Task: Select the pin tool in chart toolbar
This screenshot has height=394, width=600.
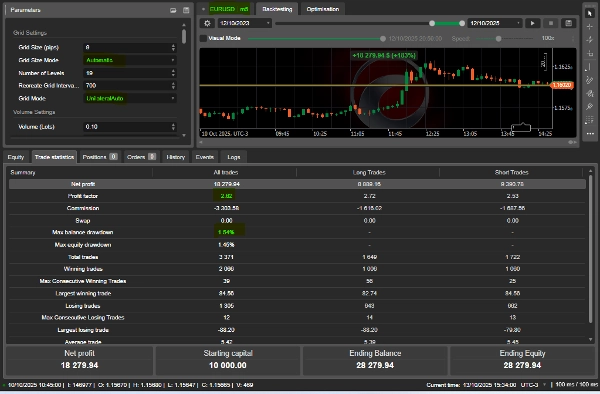Action: pyautogui.click(x=590, y=107)
